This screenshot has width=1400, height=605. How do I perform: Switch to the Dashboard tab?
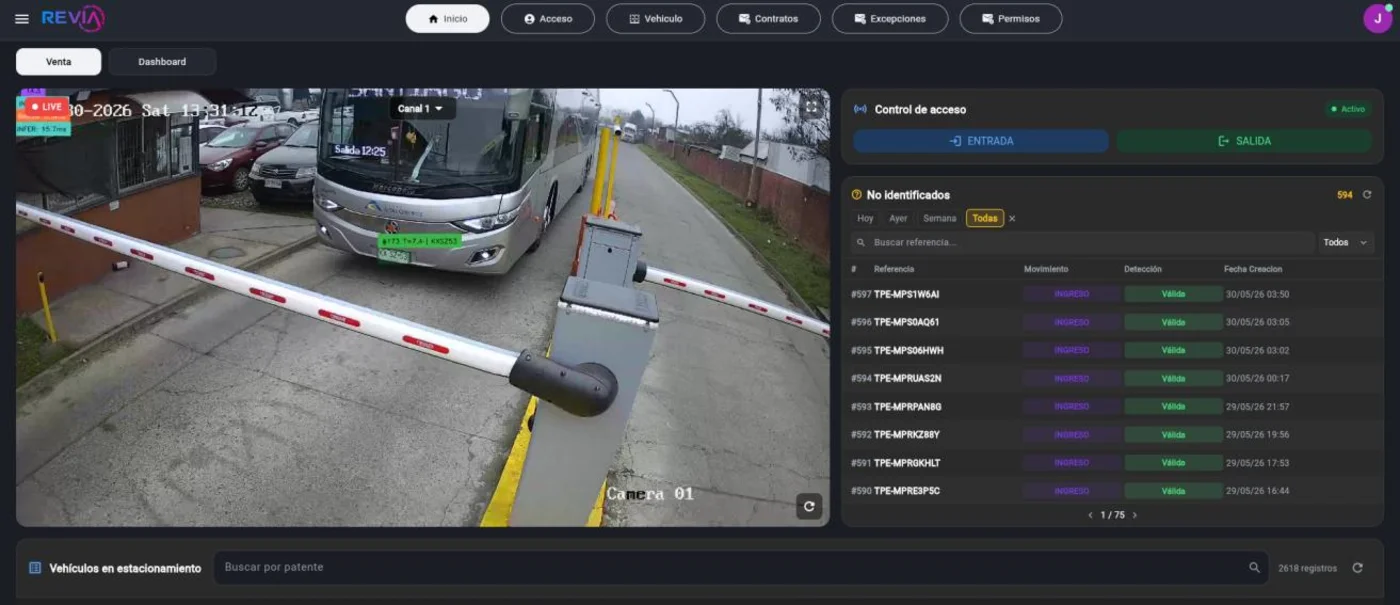(162, 62)
